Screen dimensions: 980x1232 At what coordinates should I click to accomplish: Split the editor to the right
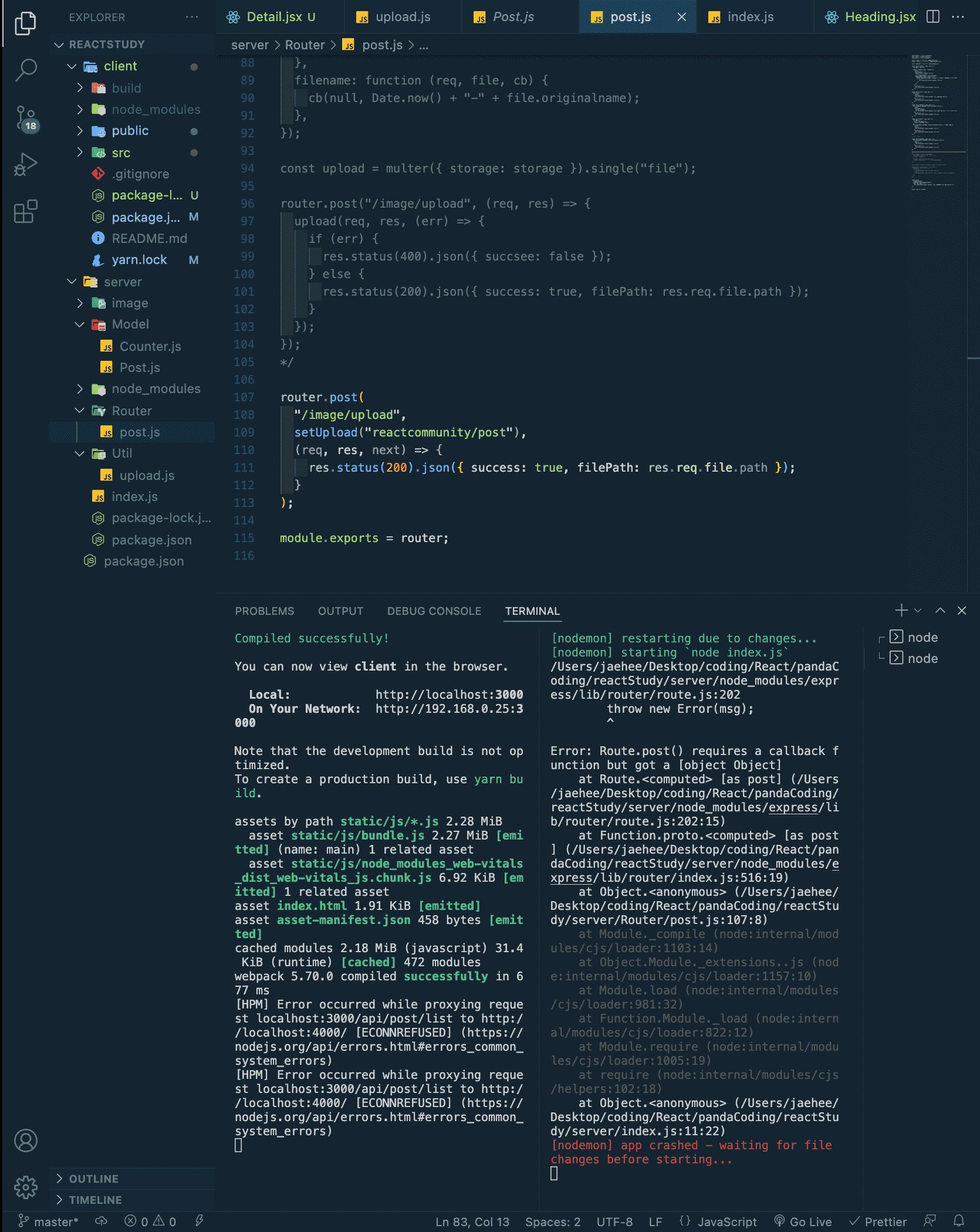pyautogui.click(x=933, y=16)
